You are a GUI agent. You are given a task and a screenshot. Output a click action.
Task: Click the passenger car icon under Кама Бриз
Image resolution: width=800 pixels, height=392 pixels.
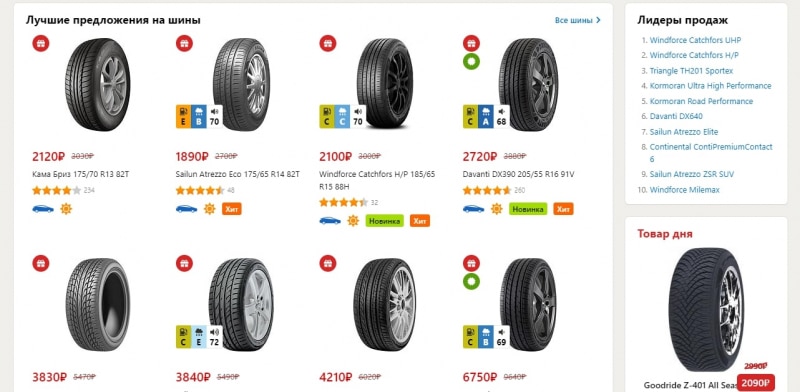tap(43, 209)
